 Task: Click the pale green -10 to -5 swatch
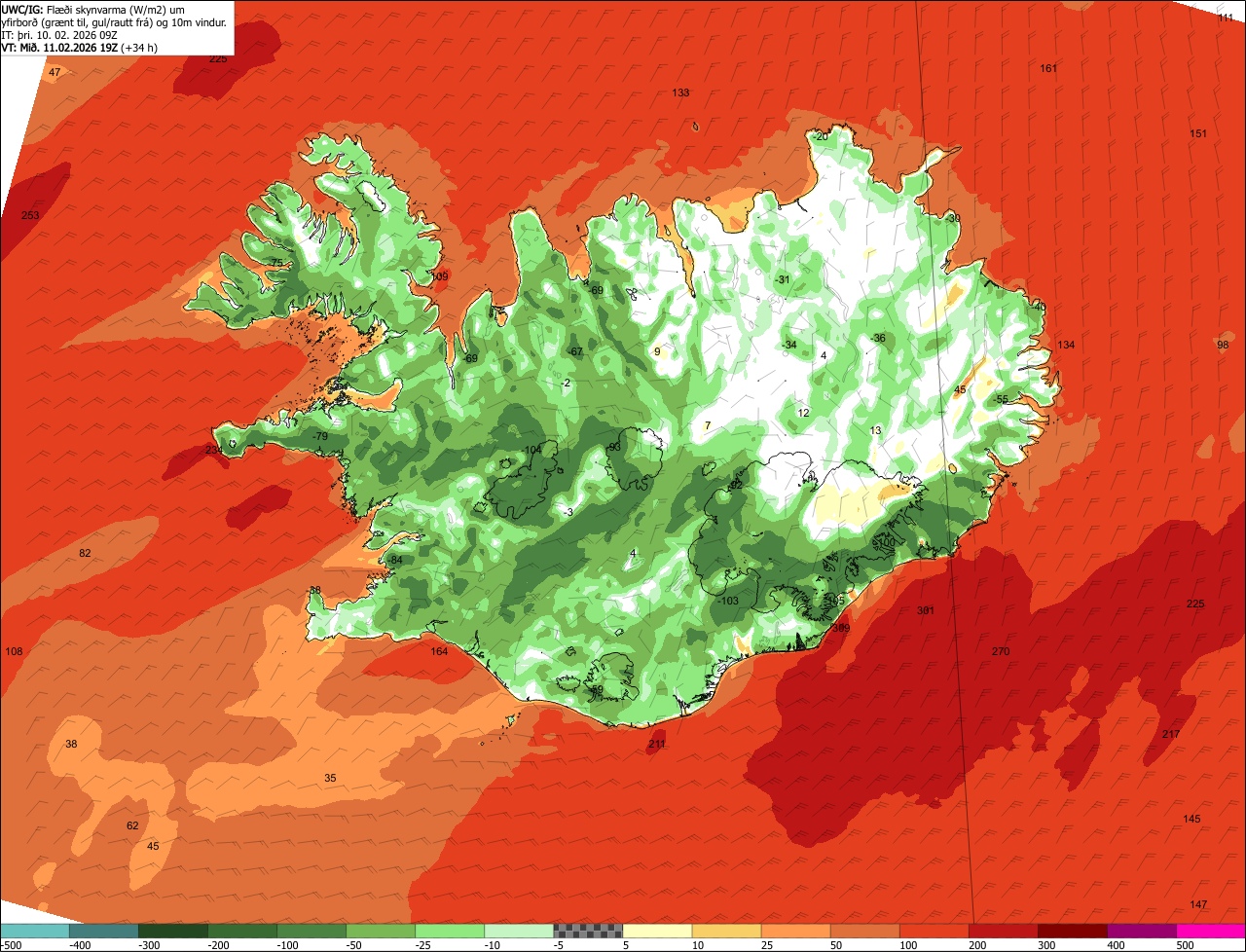[519, 931]
